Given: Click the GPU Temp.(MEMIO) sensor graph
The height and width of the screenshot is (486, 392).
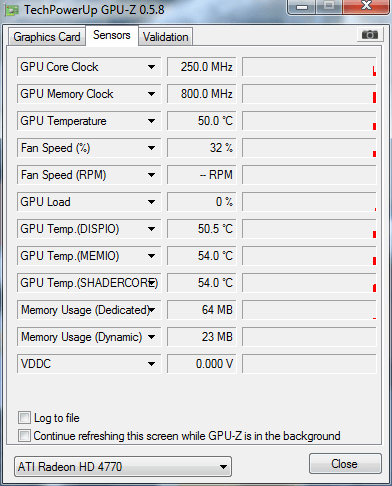Looking at the screenshot, I should (309, 256).
